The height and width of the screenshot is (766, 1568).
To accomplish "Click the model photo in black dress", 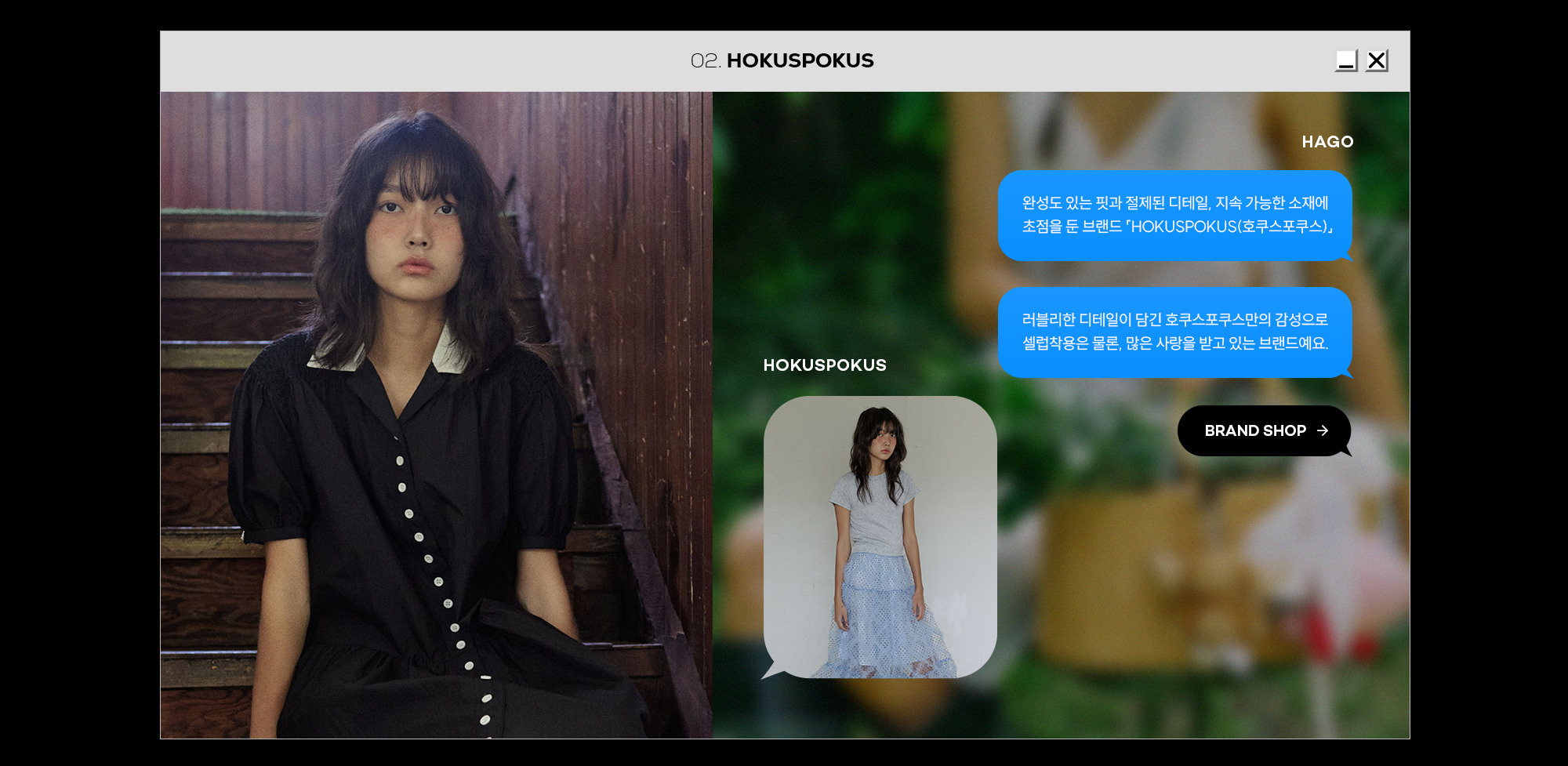I will (x=437, y=415).
